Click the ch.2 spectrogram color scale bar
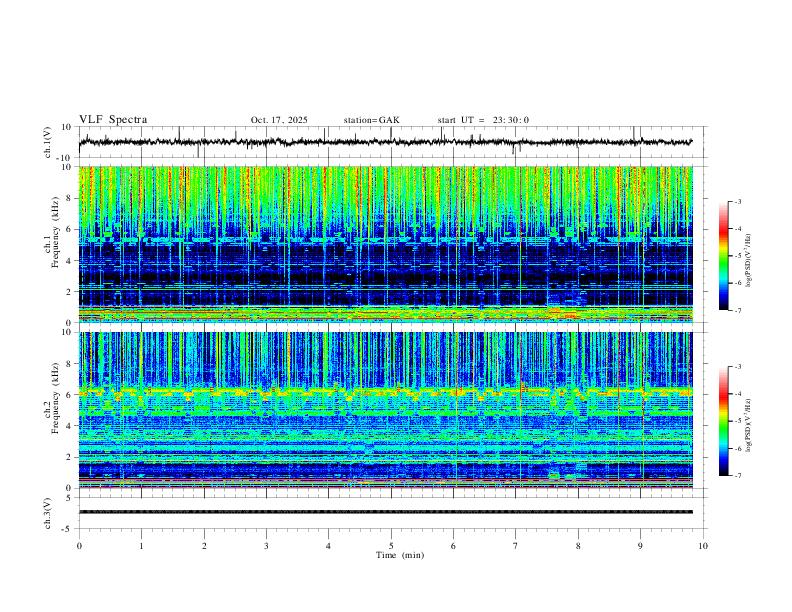Screen dimensions: 792x612 [x=723, y=421]
